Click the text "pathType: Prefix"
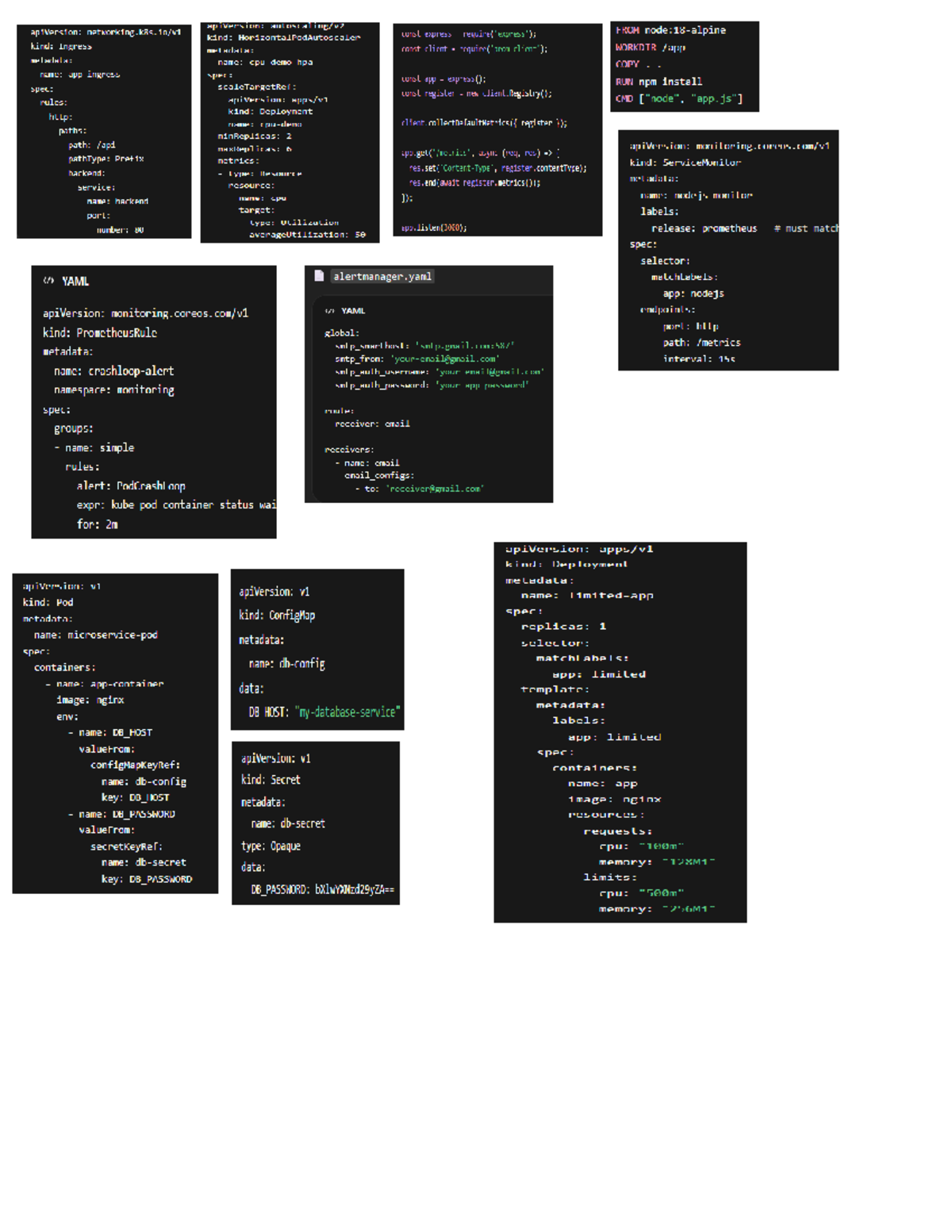Viewport: 952px width, 1232px height. pyautogui.click(x=106, y=159)
